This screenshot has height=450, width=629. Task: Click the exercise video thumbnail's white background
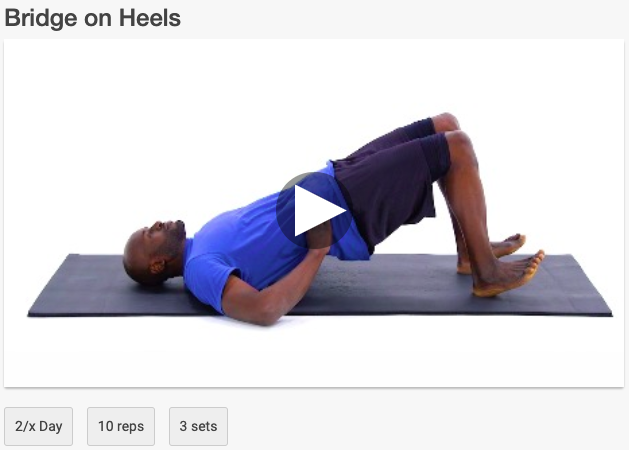click(x=160, y=100)
